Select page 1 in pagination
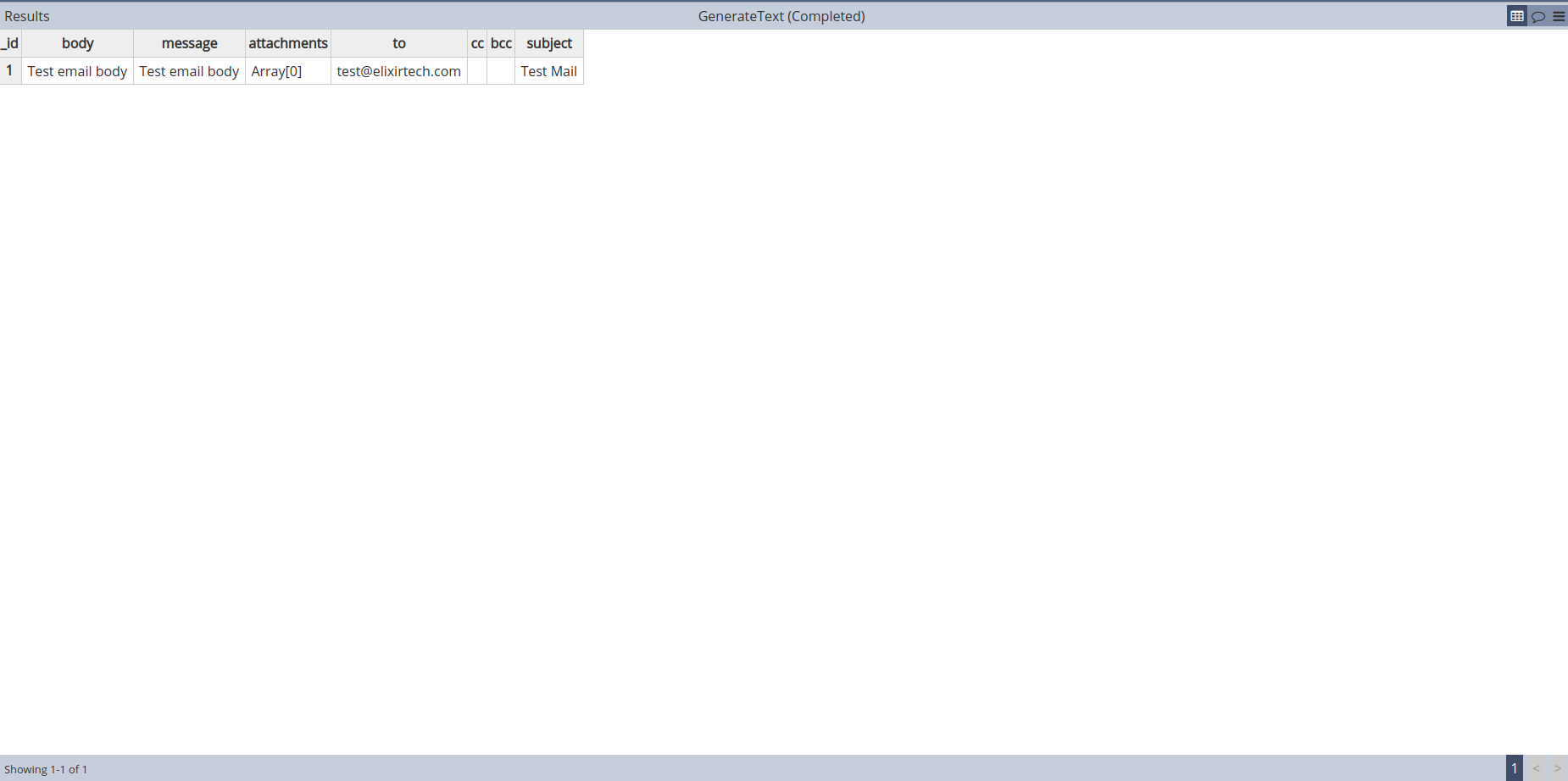 (x=1514, y=768)
